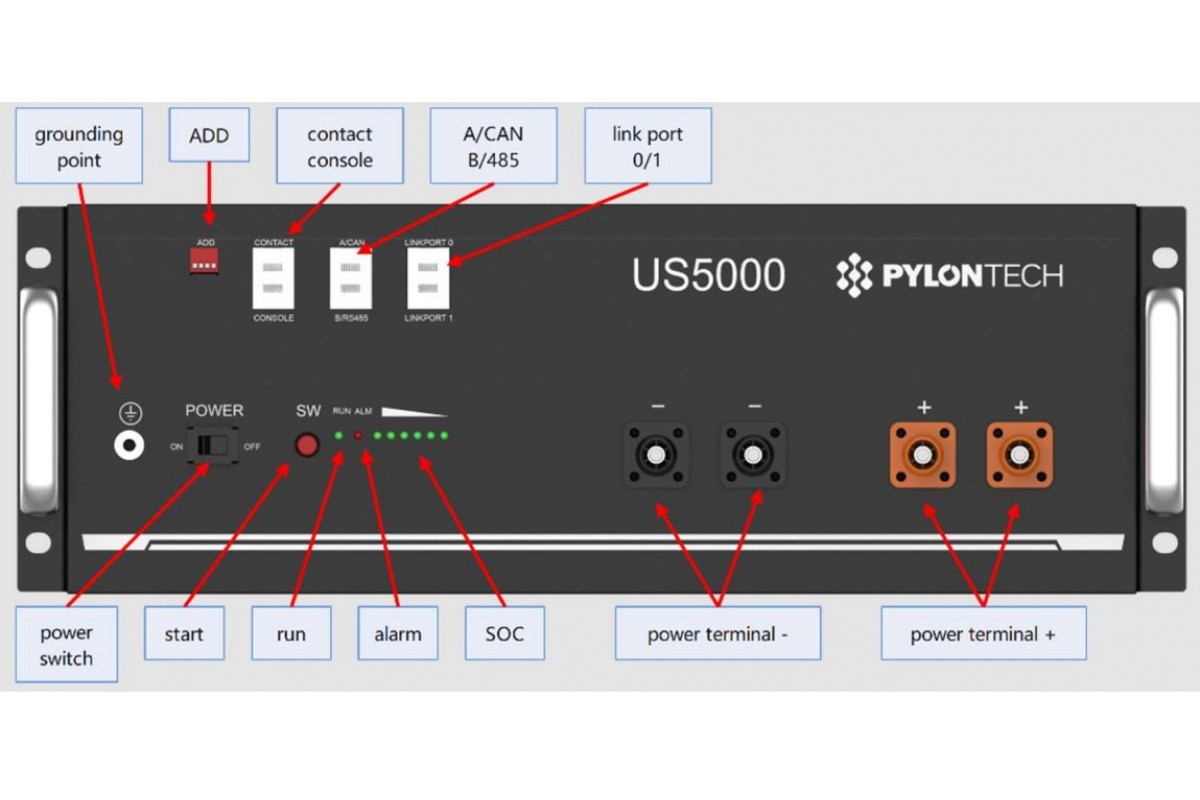The image size is (1200, 800).
Task: Click the red ALM indicator LED
Action: tap(359, 436)
